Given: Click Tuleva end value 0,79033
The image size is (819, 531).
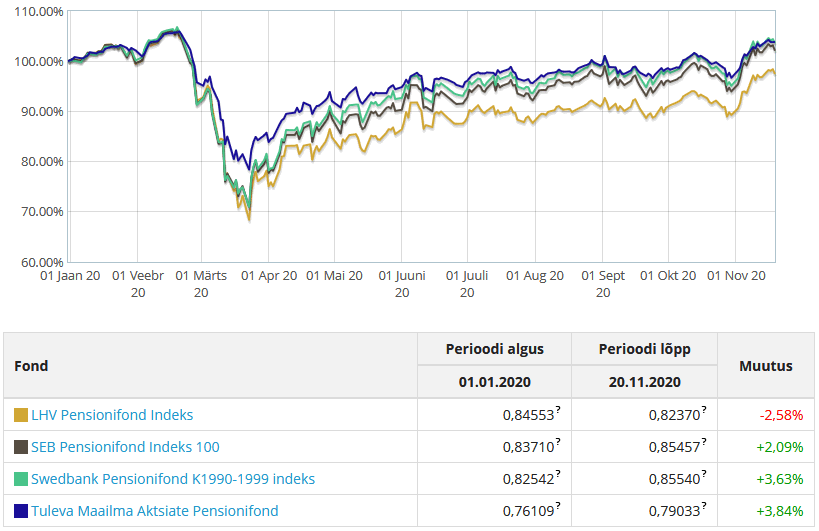Looking at the screenshot, I should tap(674, 511).
